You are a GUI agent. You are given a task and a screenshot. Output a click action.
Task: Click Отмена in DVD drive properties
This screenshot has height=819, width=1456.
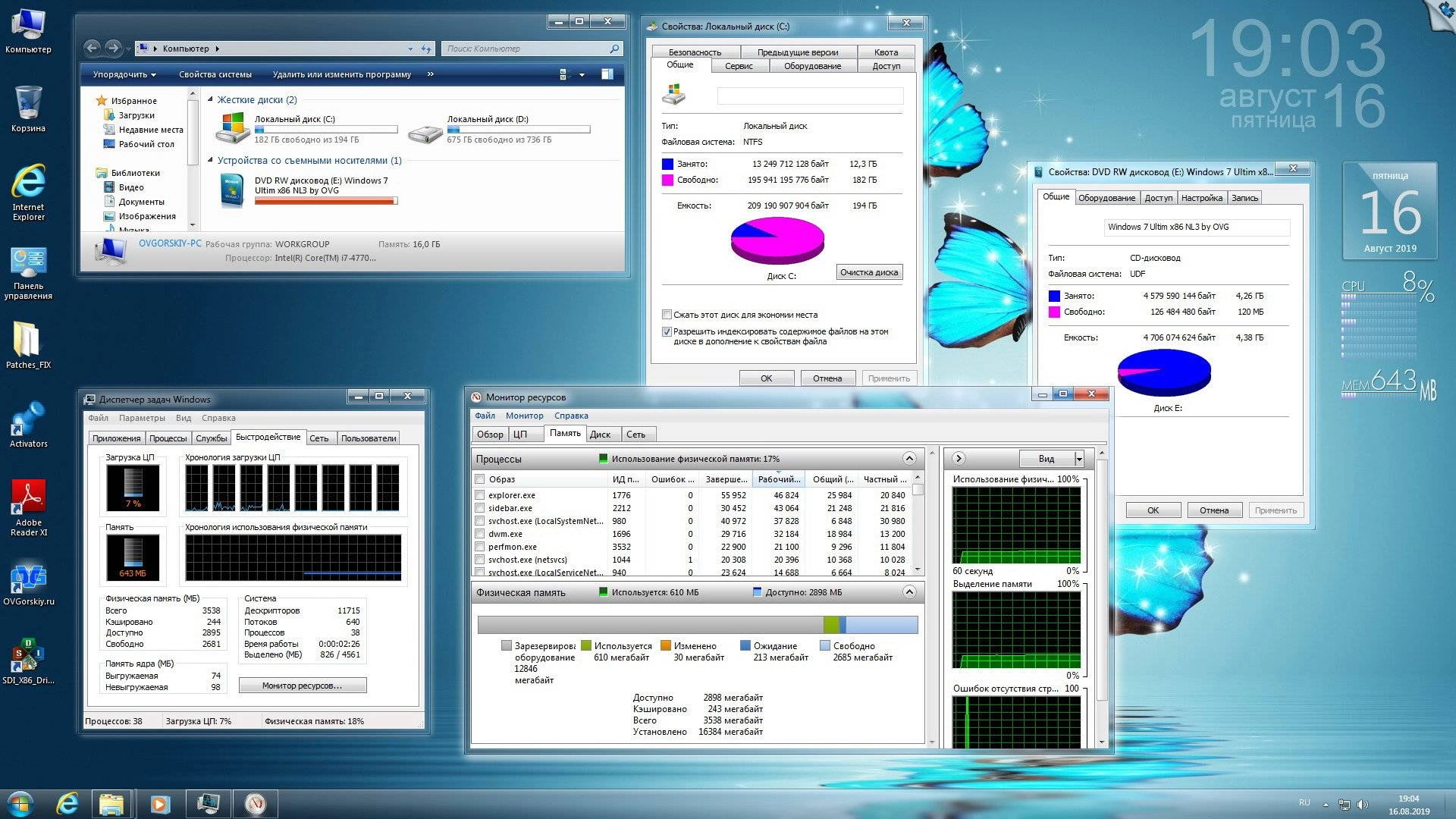coord(1214,510)
